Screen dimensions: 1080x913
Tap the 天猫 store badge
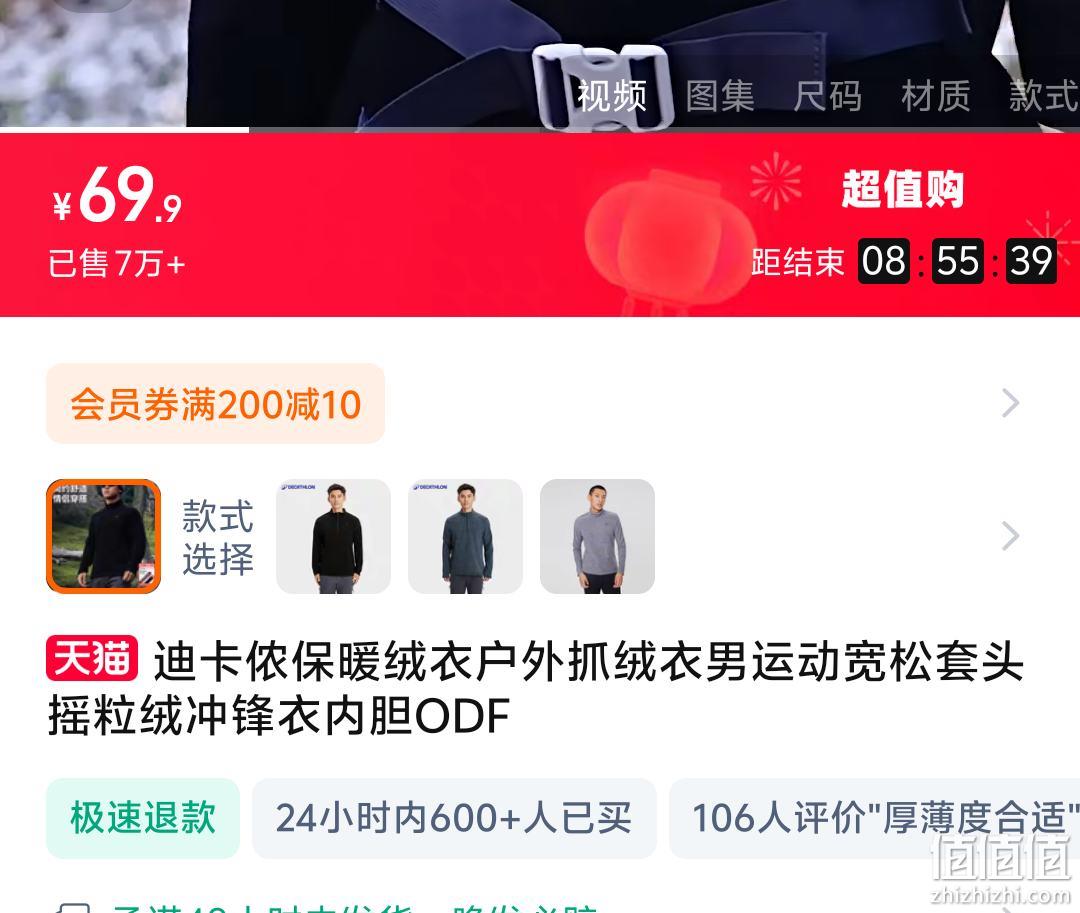(92, 659)
